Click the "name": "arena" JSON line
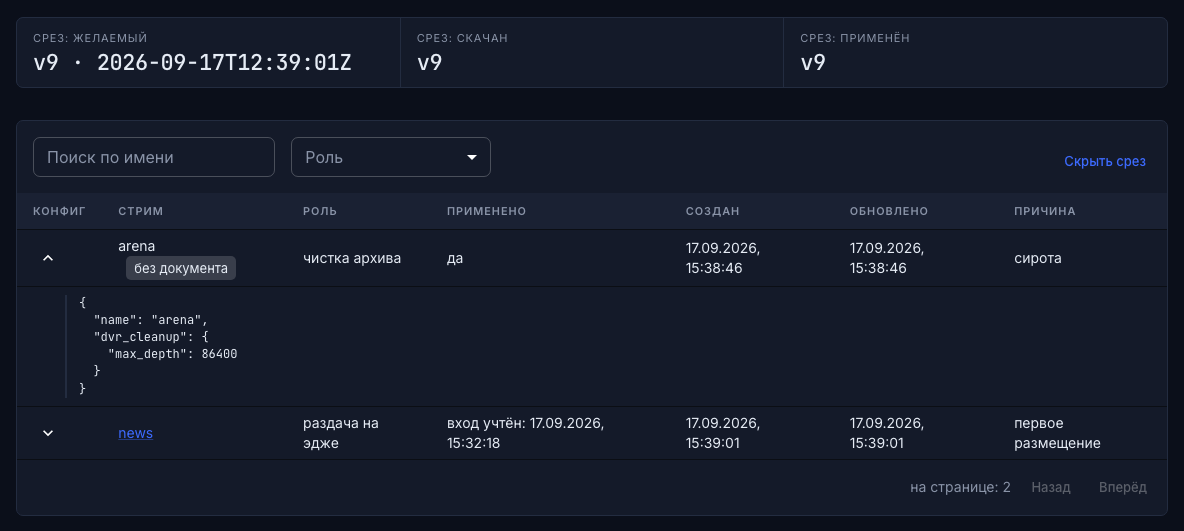This screenshot has width=1184, height=531. click(151, 319)
